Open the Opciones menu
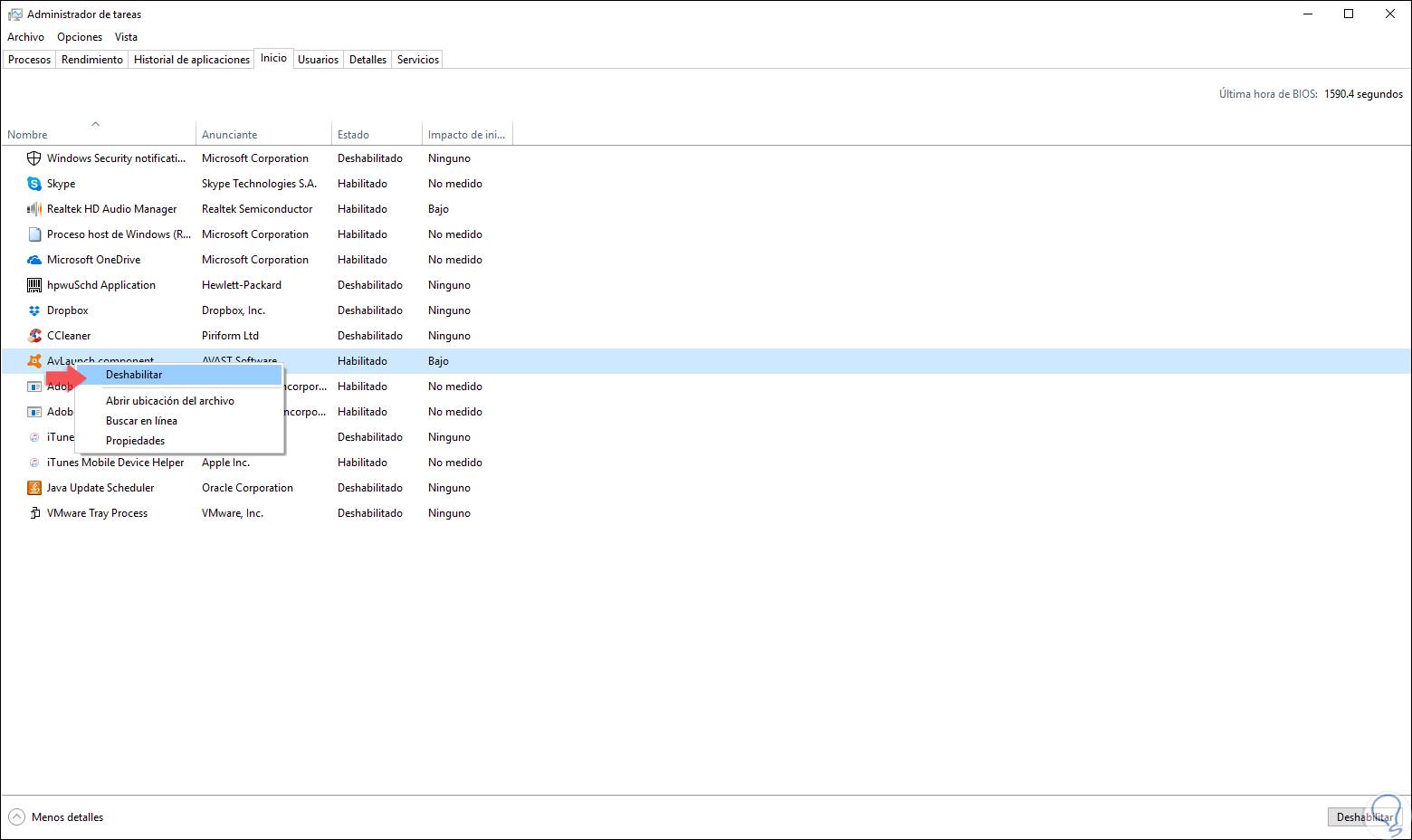The width and height of the screenshot is (1412, 840). 80,37
